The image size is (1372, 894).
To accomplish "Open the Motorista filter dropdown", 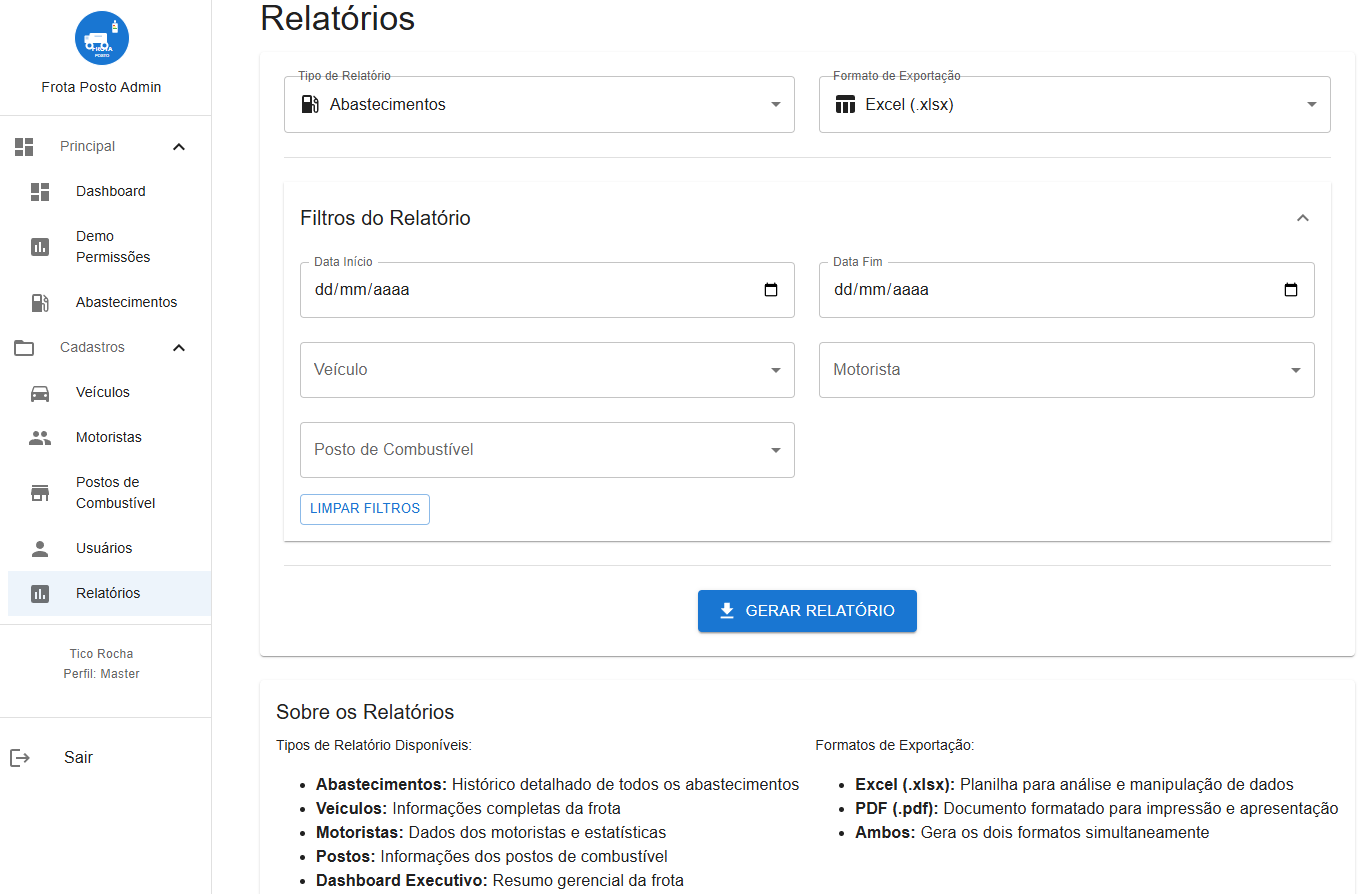I will pos(1067,370).
